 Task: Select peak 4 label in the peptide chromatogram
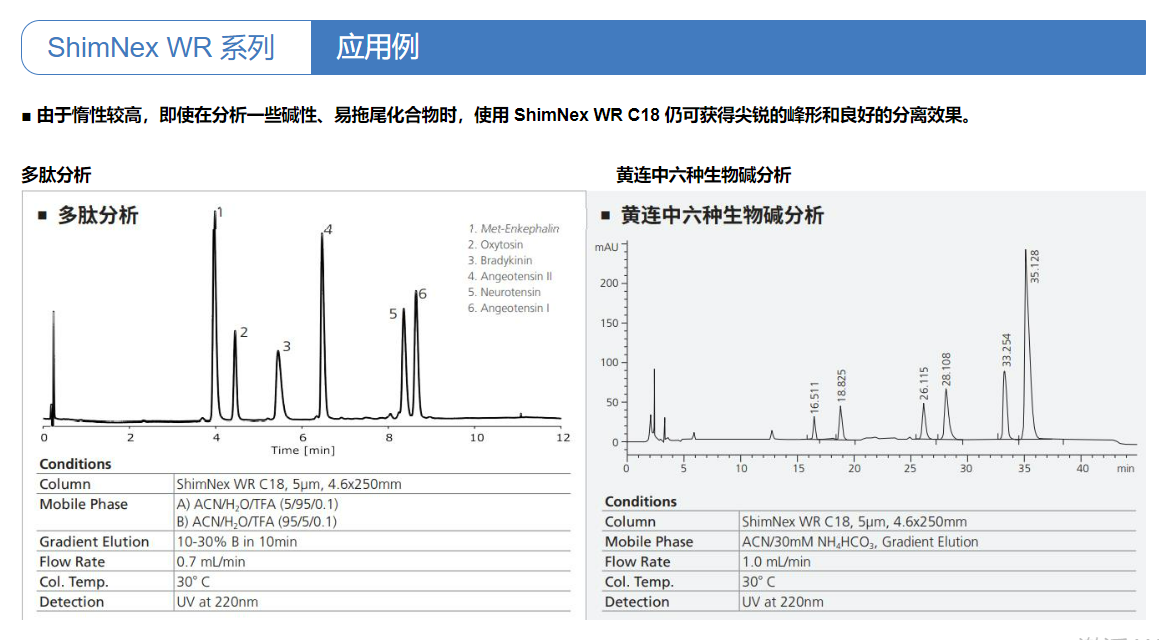point(328,230)
